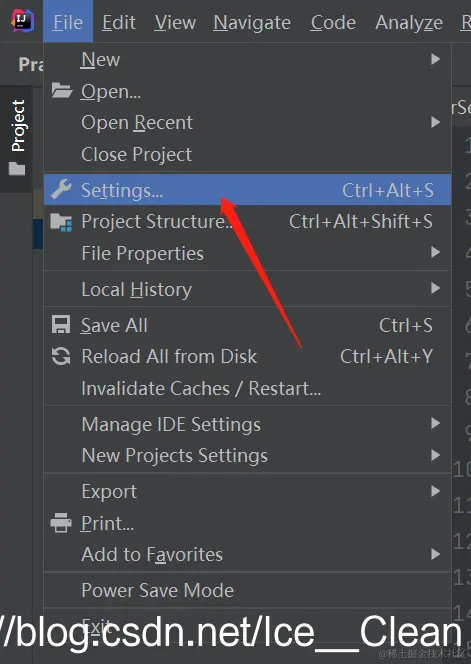Viewport: 471px width, 664px height.
Task: Click the Reload All from Disk icon
Action: pos(61,356)
